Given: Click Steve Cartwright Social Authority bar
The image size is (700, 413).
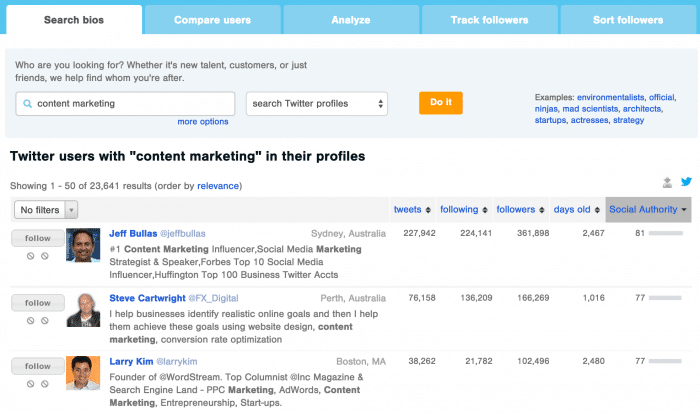Looking at the screenshot, I should [665, 298].
